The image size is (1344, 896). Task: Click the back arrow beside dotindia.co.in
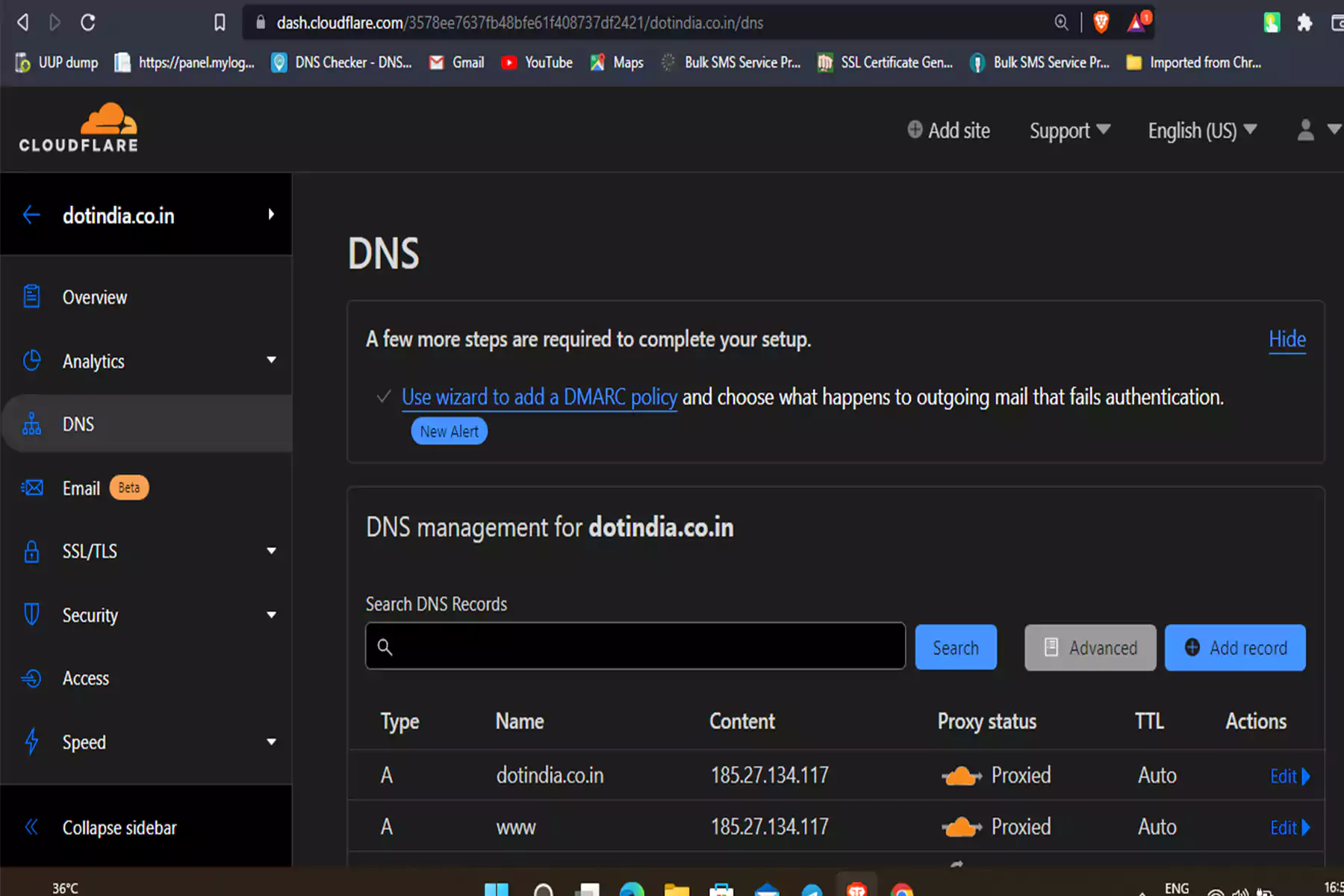tap(31, 215)
